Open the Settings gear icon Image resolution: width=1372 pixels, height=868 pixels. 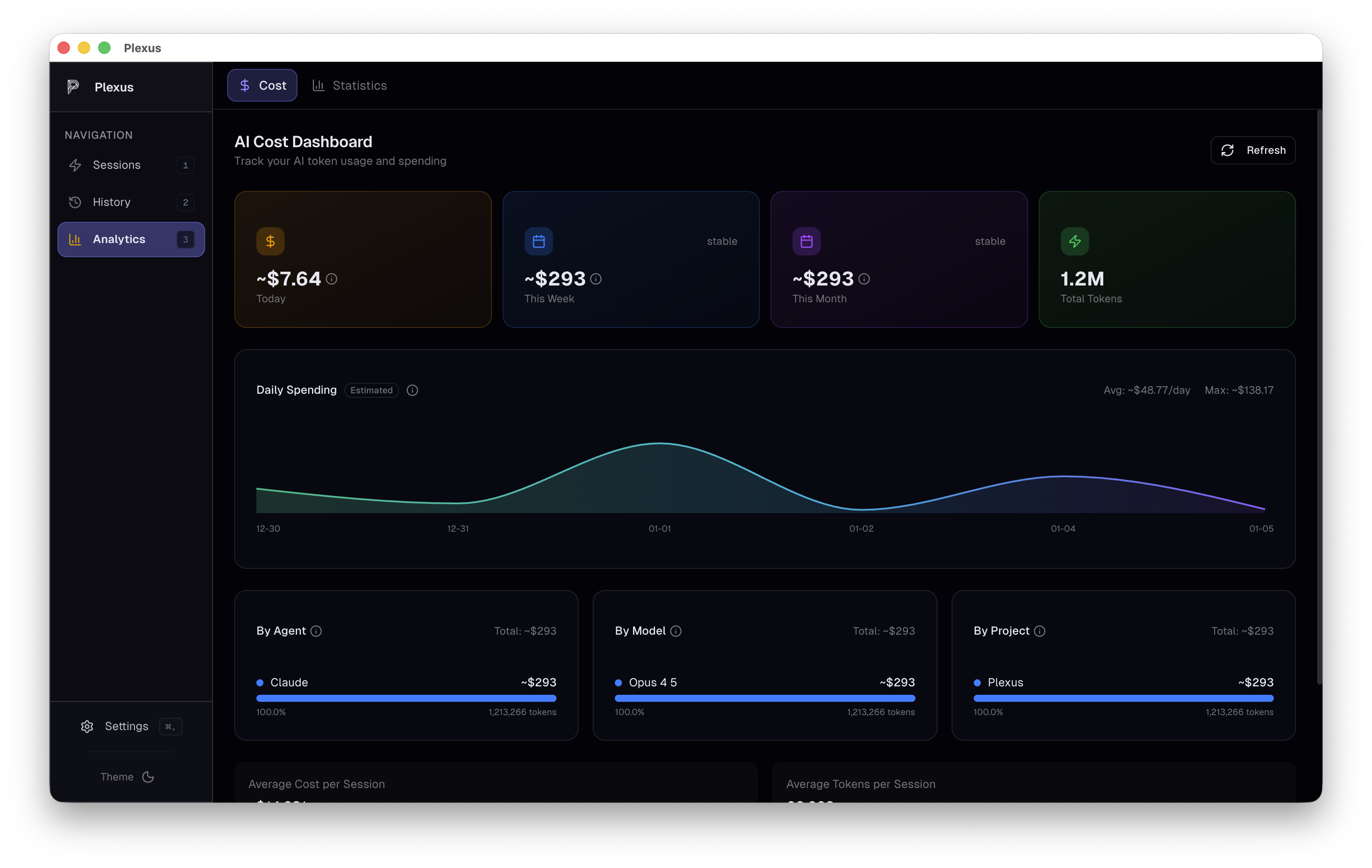tap(87, 726)
